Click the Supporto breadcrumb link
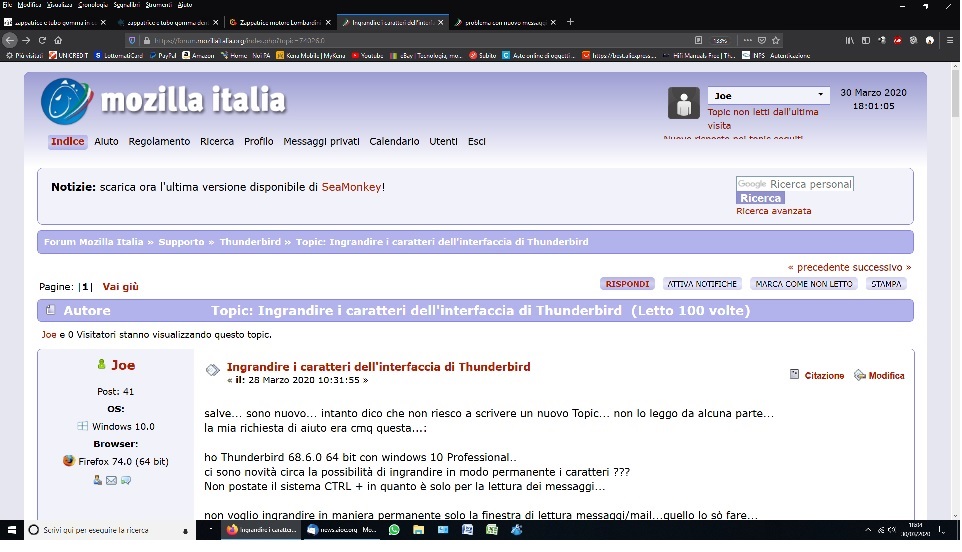The image size is (962, 552). tap(181, 242)
